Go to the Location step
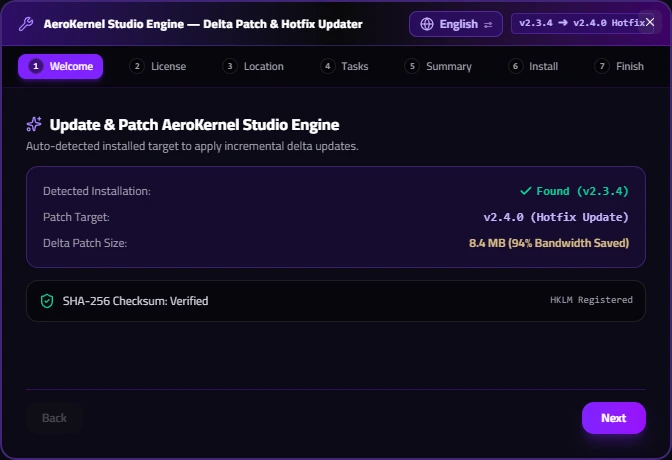 tap(253, 66)
